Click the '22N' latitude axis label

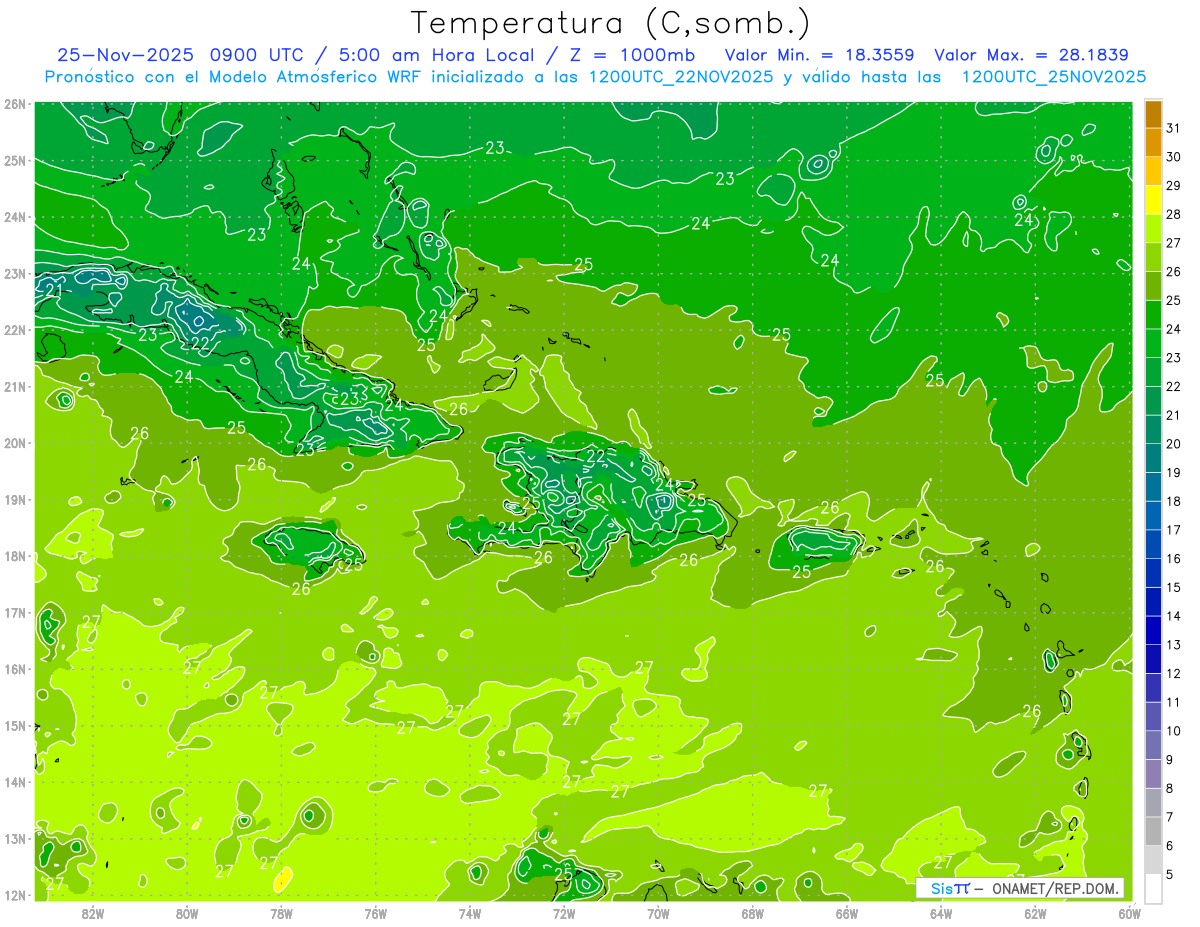pos(16,330)
